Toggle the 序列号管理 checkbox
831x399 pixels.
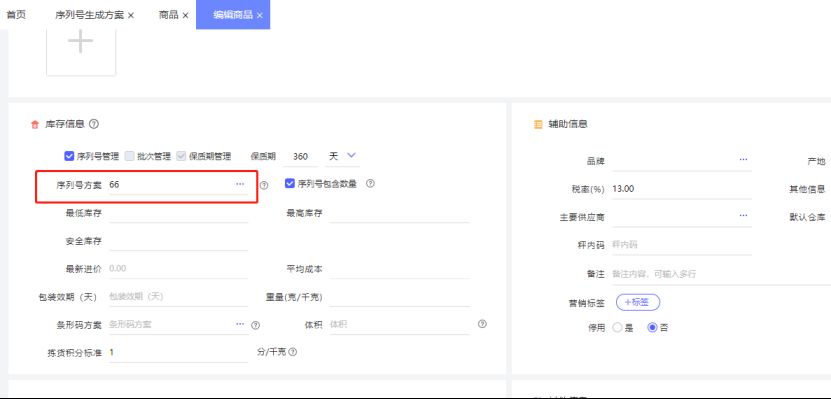coord(69,156)
